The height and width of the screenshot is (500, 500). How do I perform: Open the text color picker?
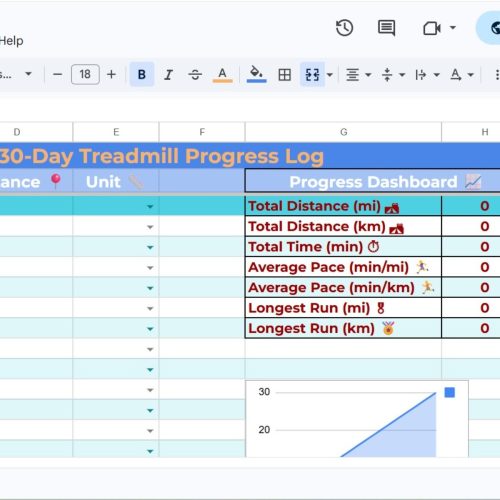pyautogui.click(x=222, y=75)
